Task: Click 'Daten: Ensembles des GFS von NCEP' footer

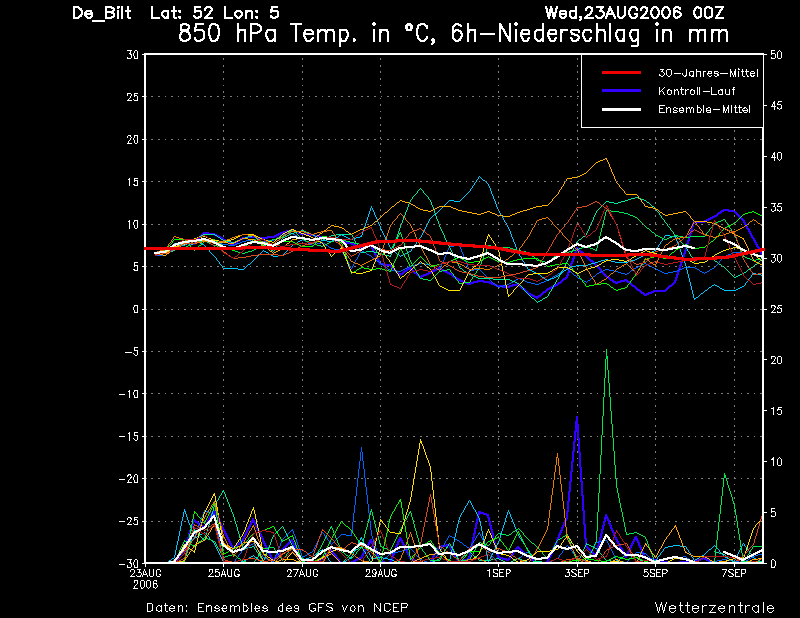Action: coord(277,608)
